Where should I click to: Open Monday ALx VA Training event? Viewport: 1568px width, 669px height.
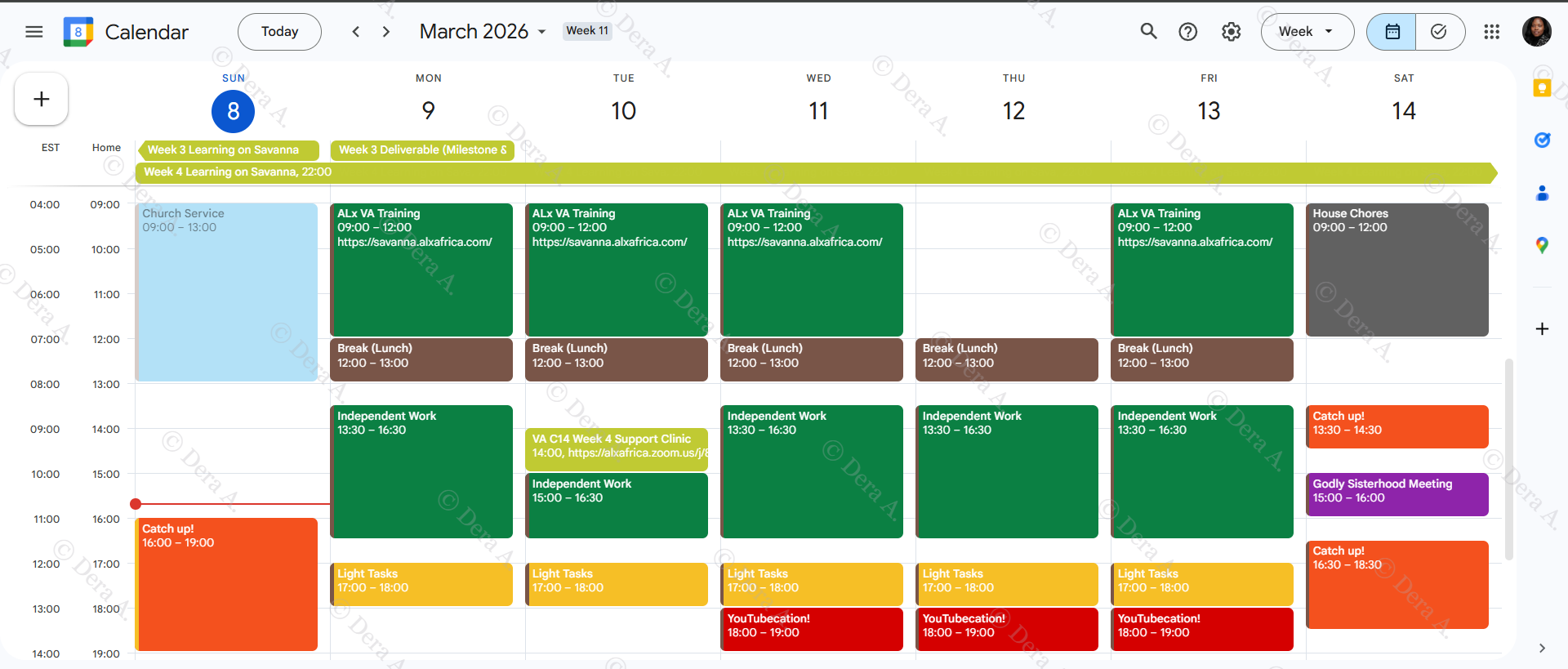coord(421,270)
